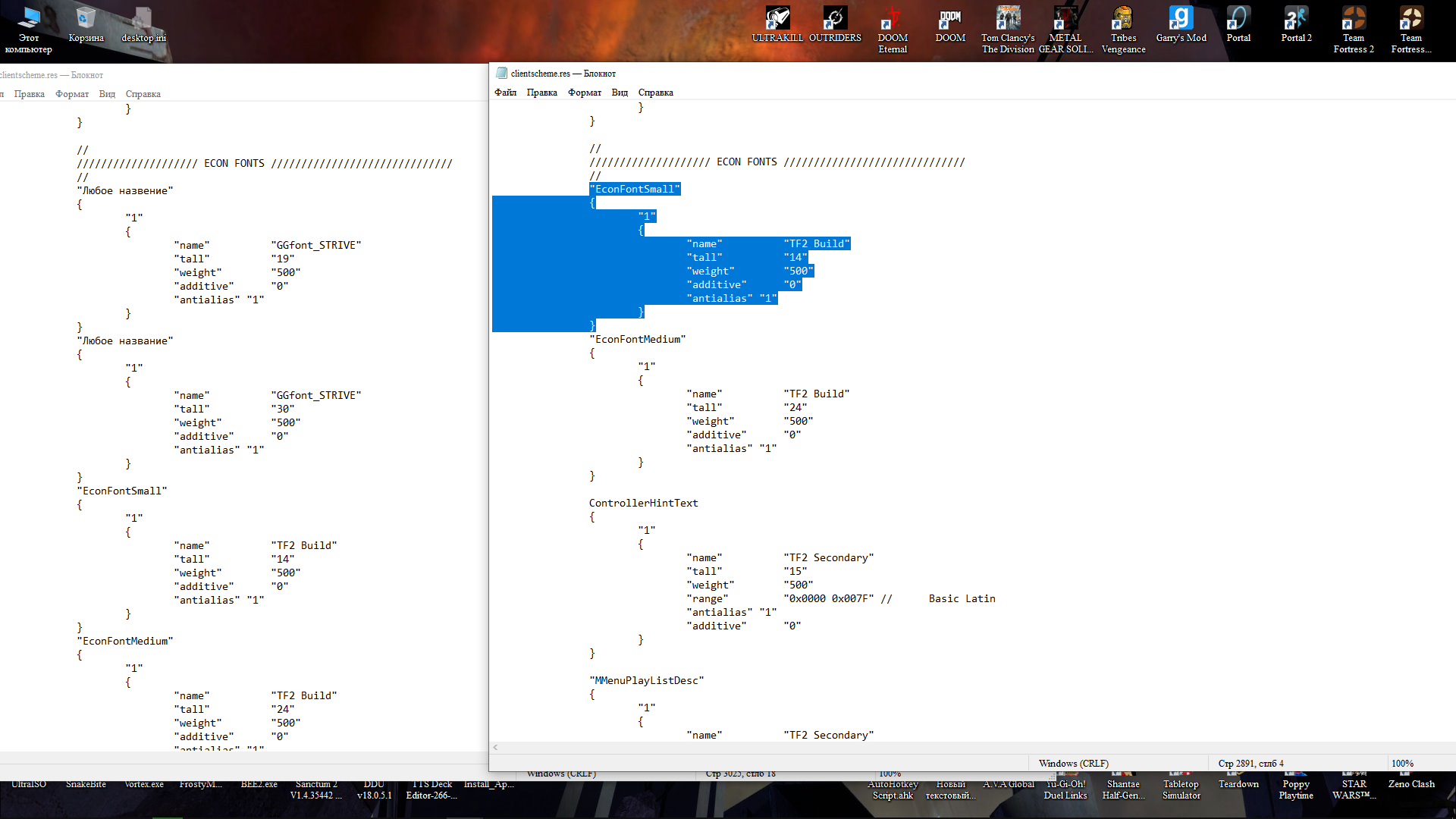Click the Notepad icon in title bar

501,73
